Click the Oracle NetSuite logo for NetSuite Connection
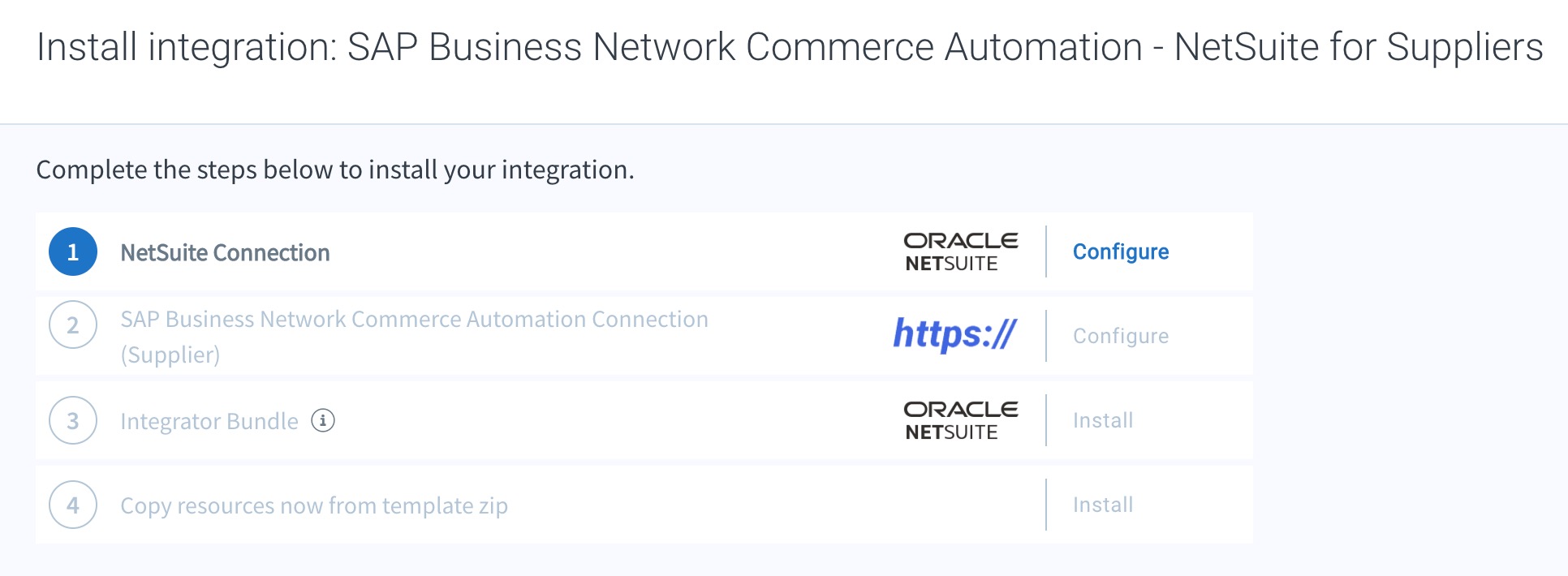 [x=960, y=251]
